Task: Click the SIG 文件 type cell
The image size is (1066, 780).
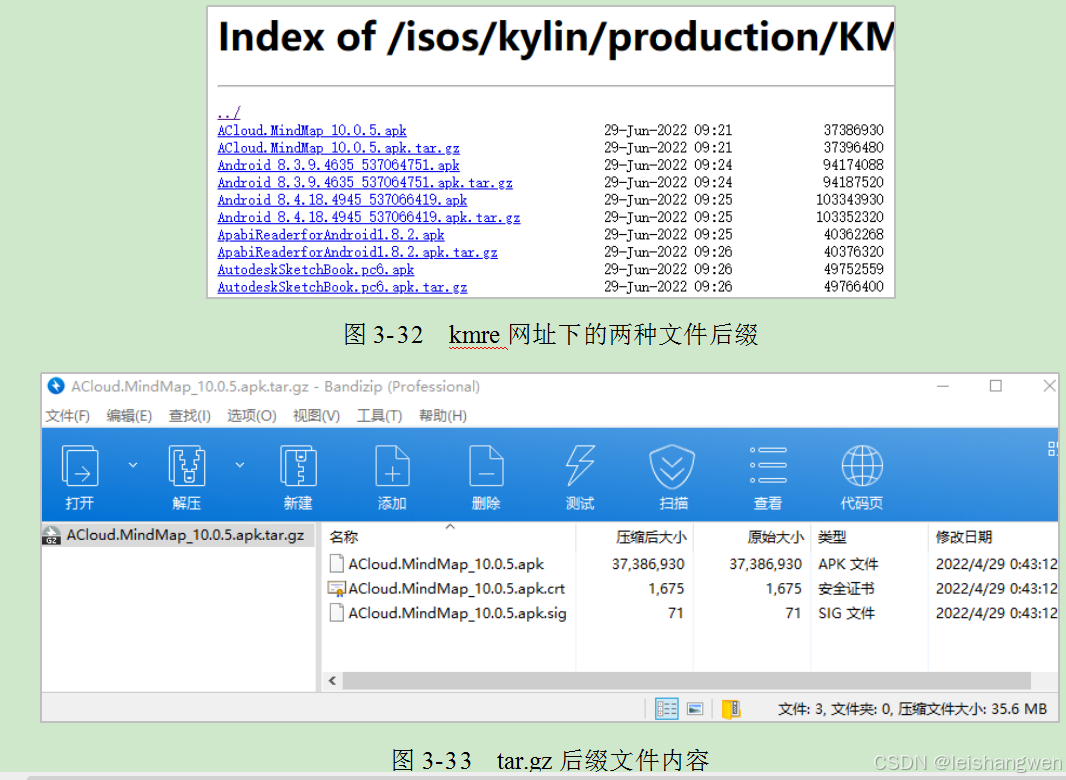Action: pyautogui.click(x=846, y=613)
